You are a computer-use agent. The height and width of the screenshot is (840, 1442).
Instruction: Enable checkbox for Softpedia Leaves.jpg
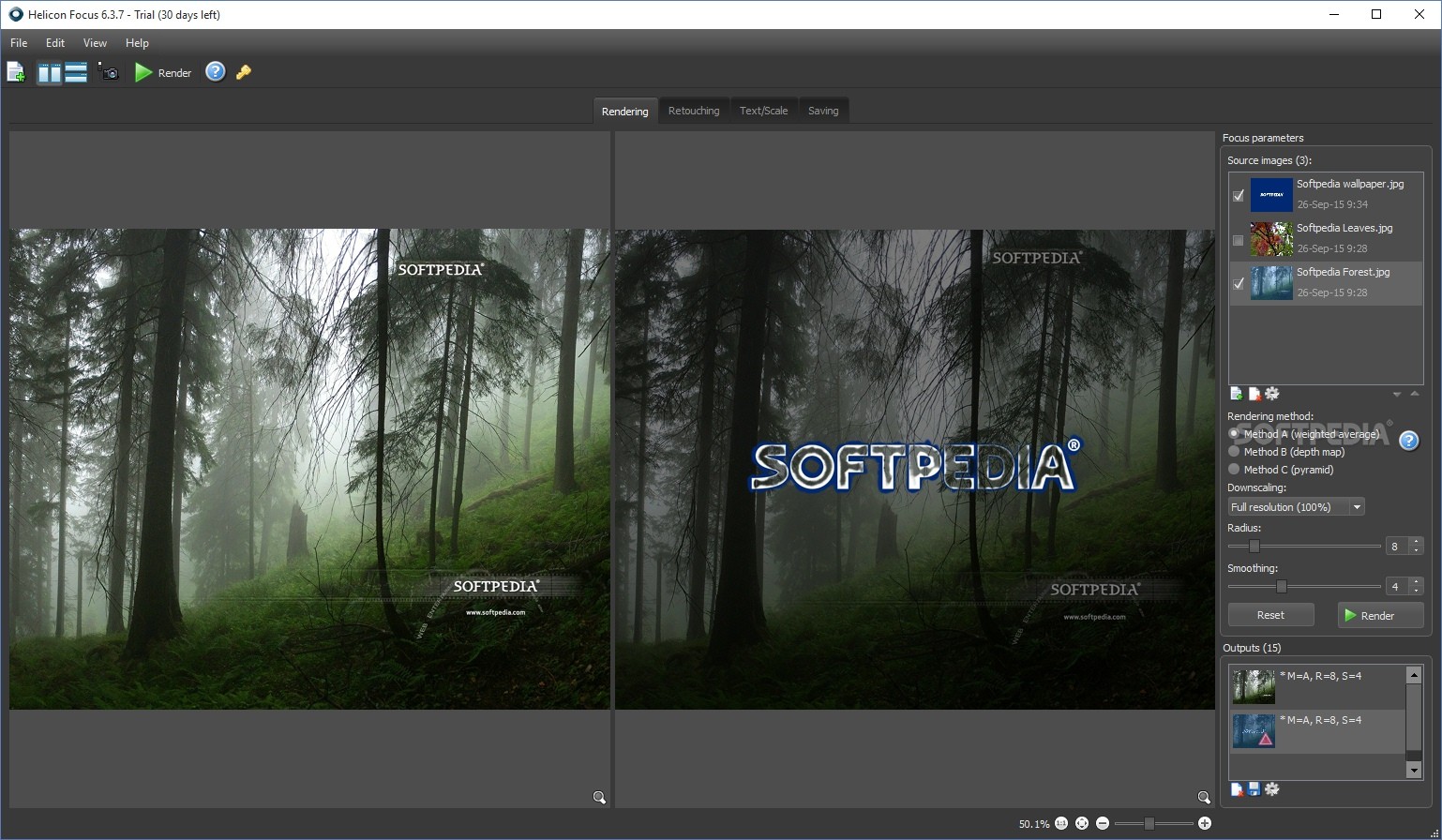(1239, 240)
